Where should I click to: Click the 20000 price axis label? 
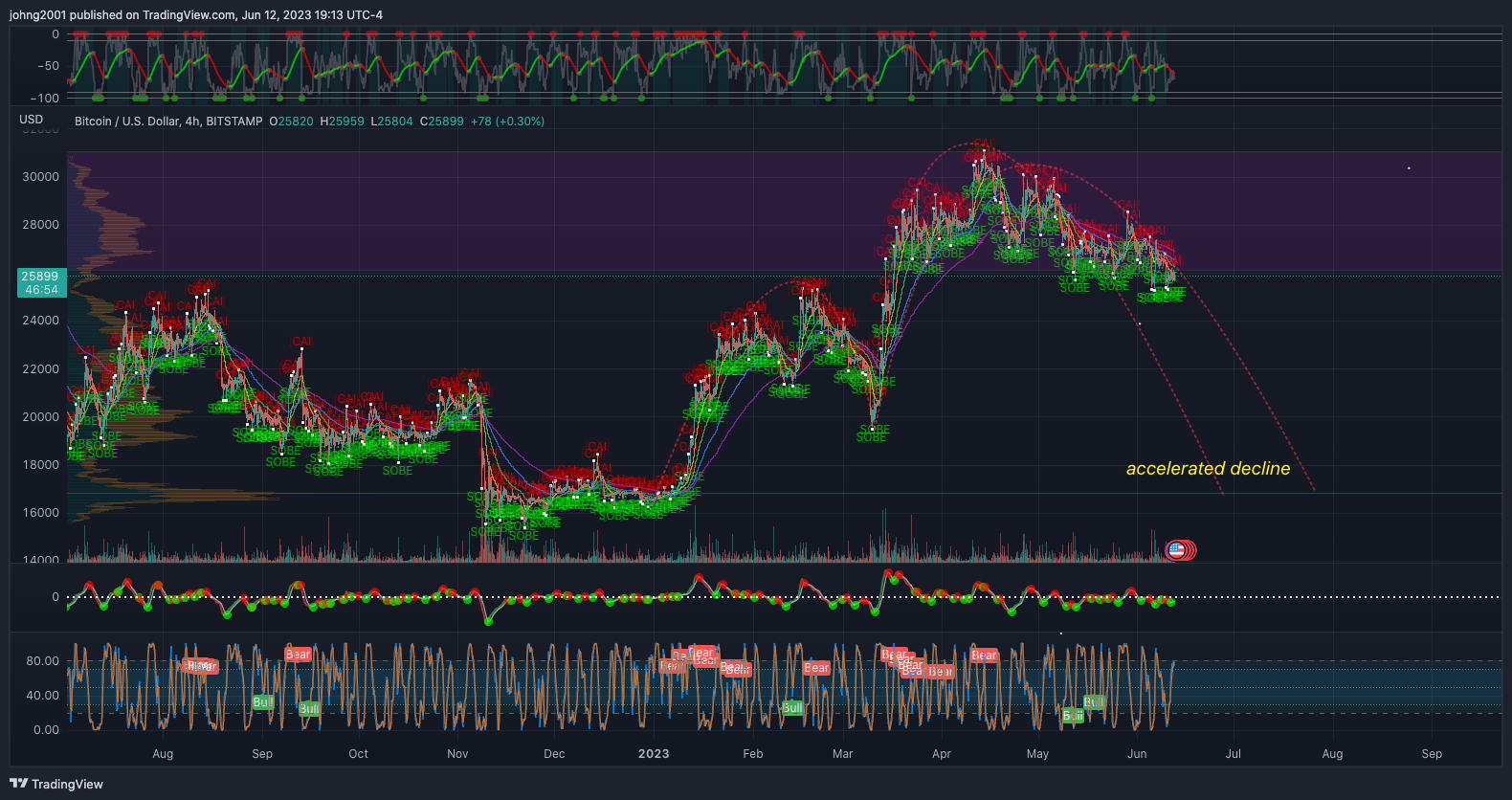coord(41,417)
